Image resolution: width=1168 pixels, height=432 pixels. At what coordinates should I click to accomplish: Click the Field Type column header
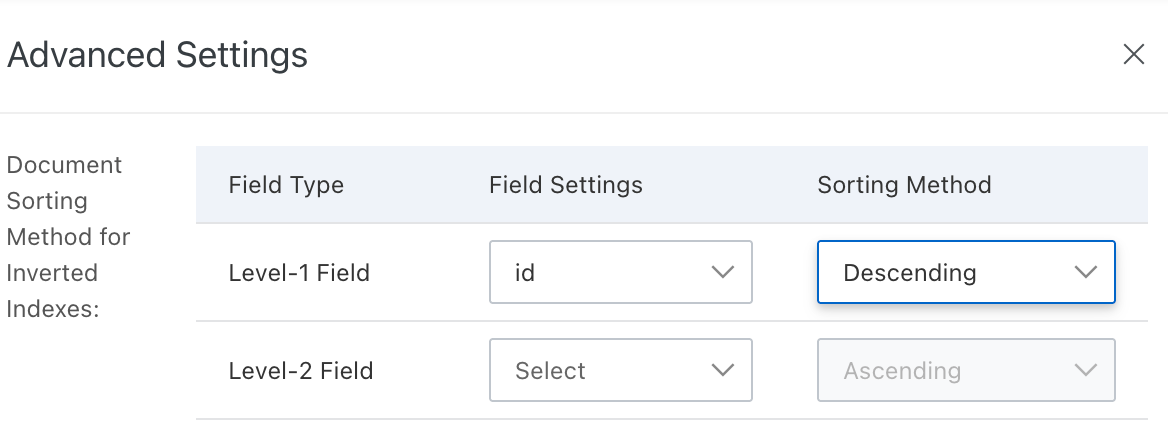(x=286, y=185)
